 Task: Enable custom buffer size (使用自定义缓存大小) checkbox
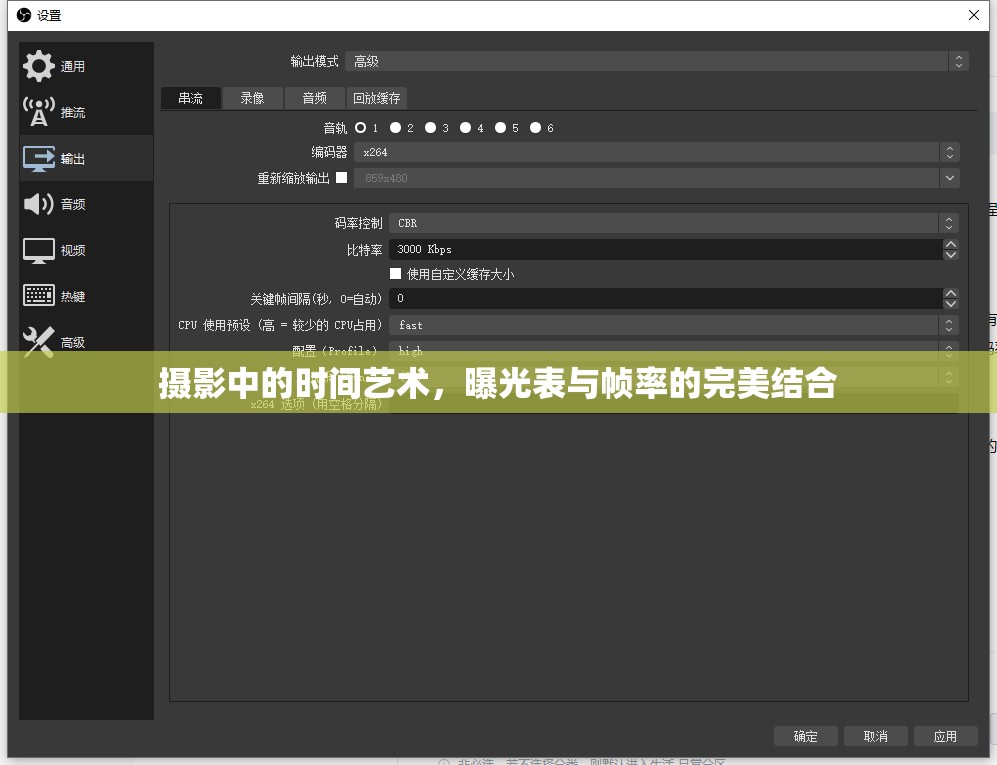(395, 273)
